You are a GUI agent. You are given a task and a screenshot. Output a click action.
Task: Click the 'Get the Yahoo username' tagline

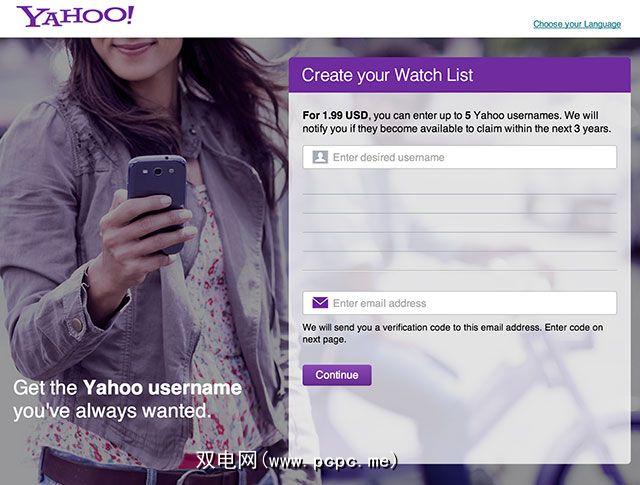[127, 387]
